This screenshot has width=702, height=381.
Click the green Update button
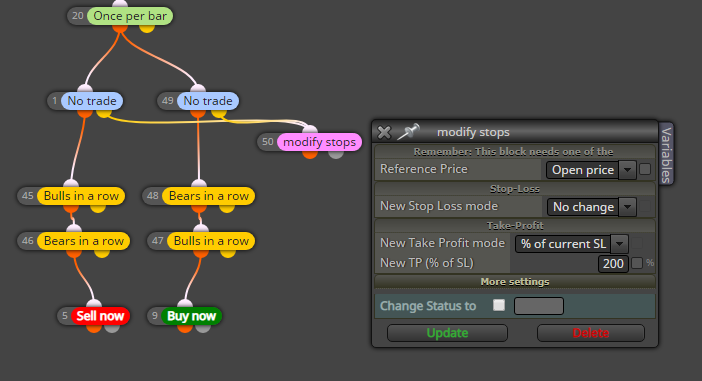[x=447, y=333]
